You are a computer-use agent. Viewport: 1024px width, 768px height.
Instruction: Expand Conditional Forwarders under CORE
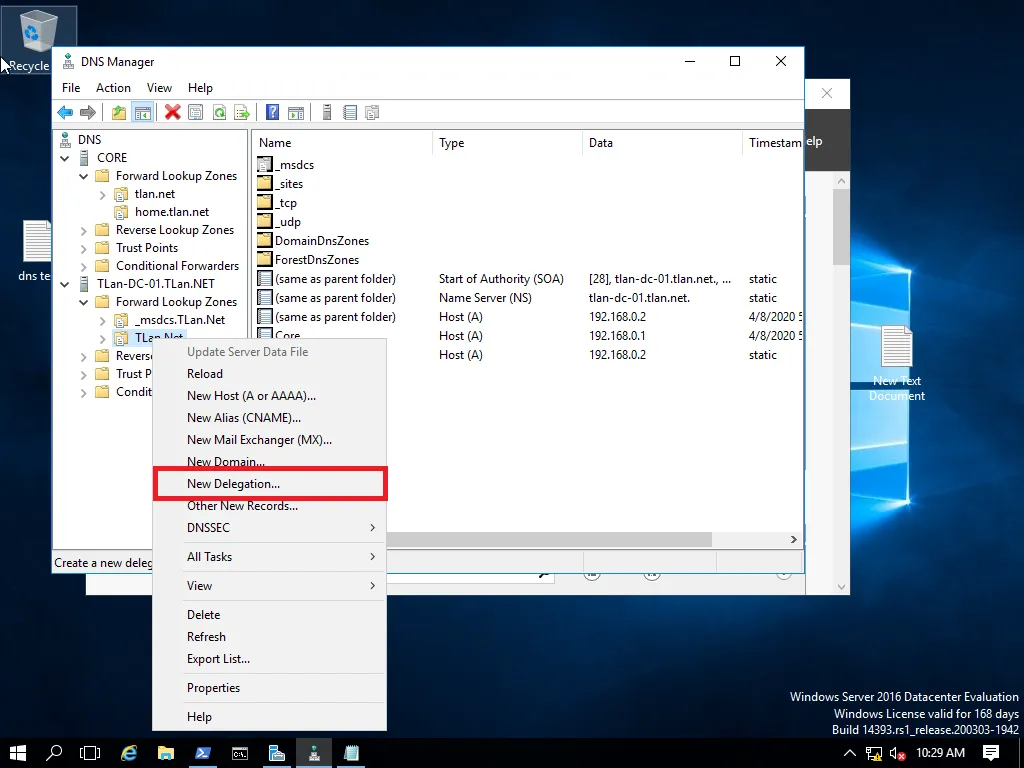pos(84,266)
